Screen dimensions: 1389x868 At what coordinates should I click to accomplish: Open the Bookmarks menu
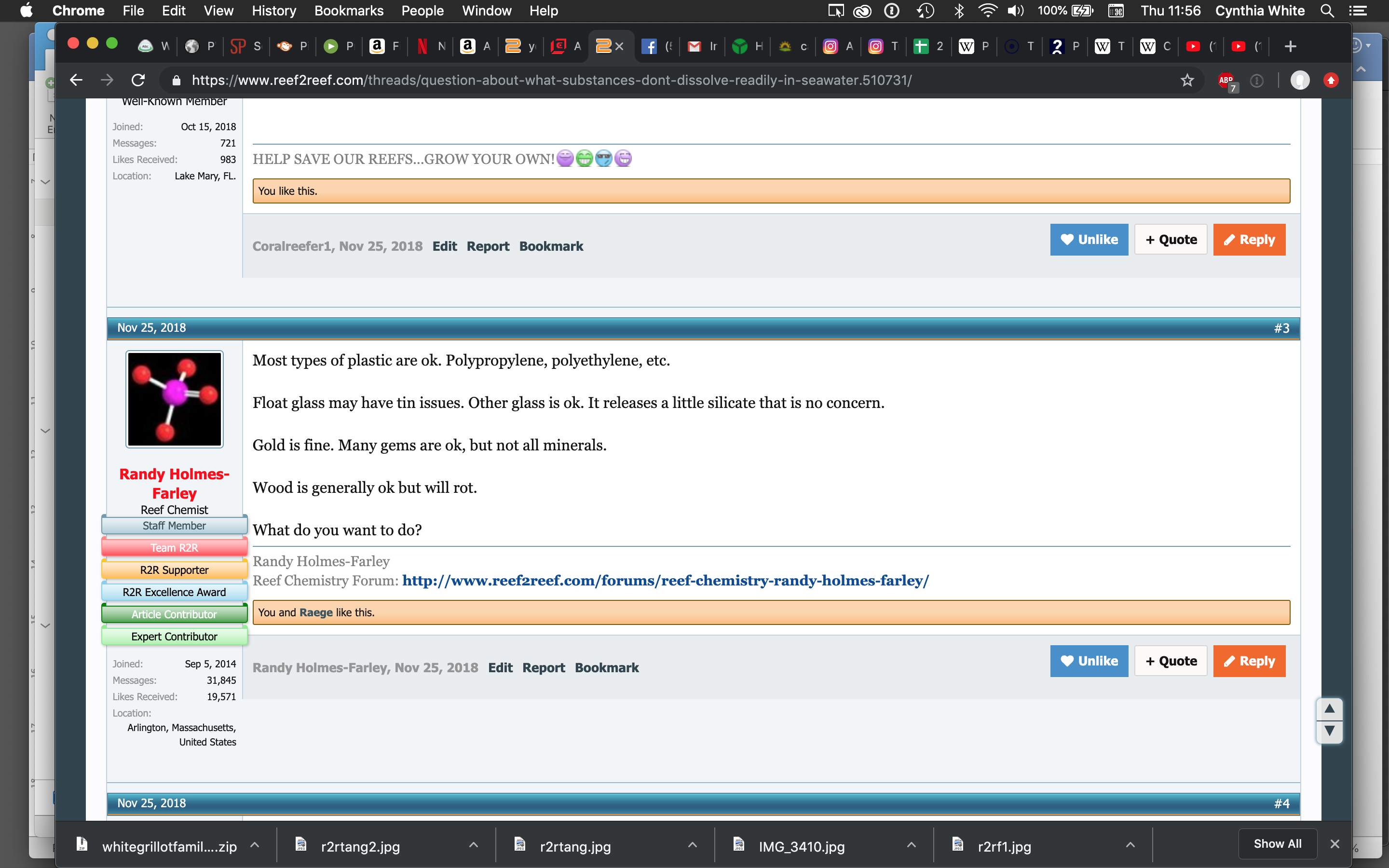(x=348, y=10)
